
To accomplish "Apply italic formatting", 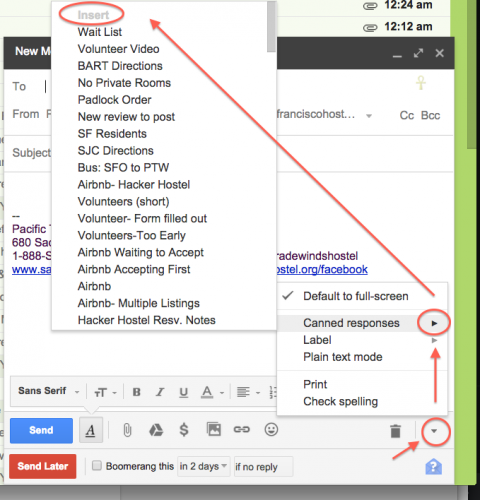I will pyautogui.click(x=160, y=392).
